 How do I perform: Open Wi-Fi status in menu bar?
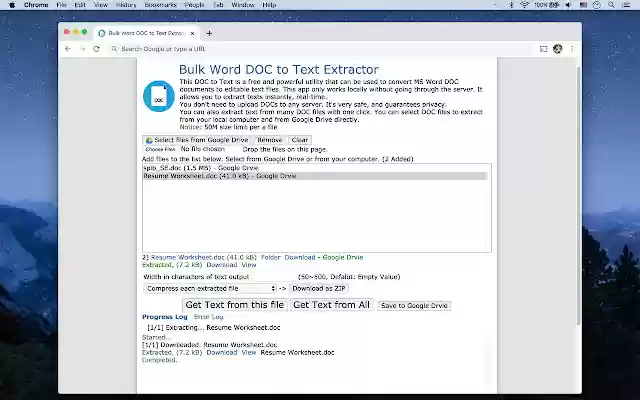[524, 5]
